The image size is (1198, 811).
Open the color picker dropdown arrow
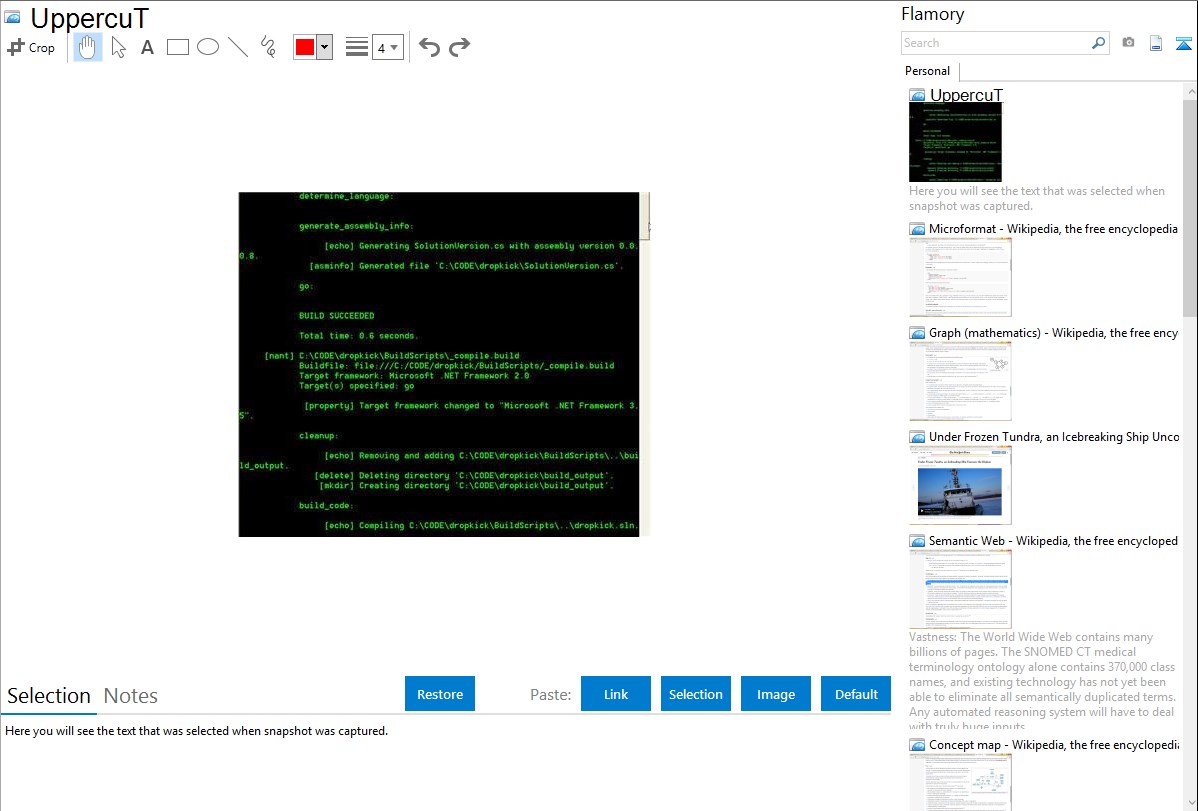click(x=324, y=47)
